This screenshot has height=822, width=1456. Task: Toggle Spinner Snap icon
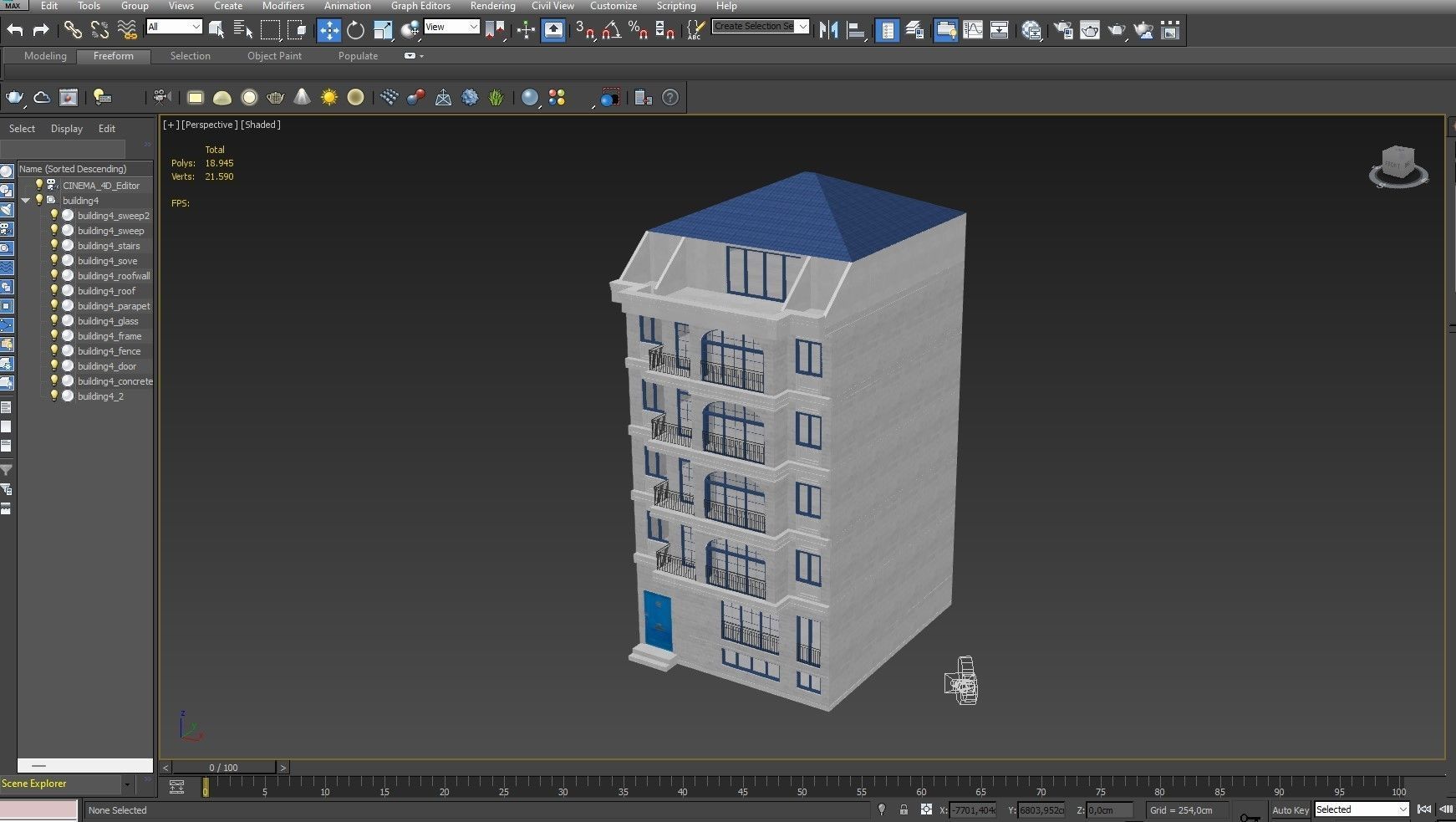pos(665,30)
